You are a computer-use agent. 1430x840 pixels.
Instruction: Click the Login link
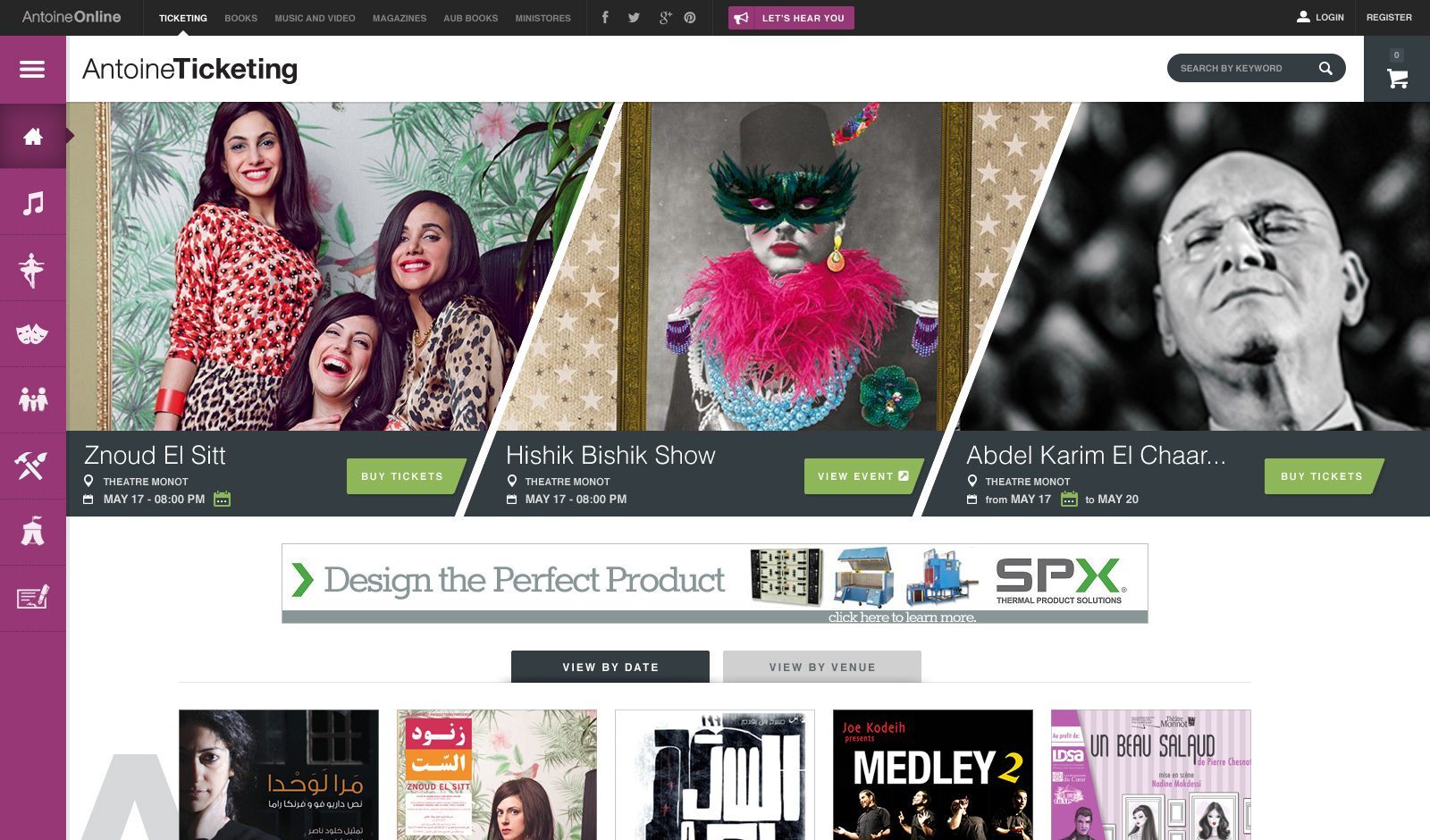click(x=1329, y=17)
